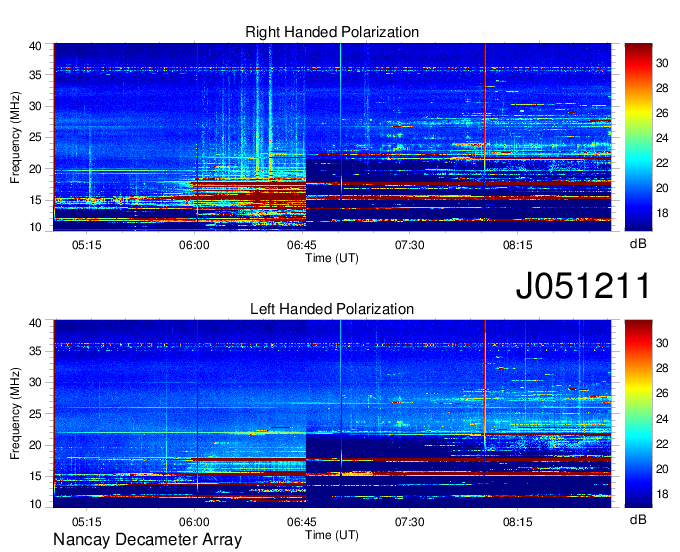This screenshot has width=680, height=552.
Task: Click the 05:15 time tick of the right-handed plot
Action: coord(86,245)
